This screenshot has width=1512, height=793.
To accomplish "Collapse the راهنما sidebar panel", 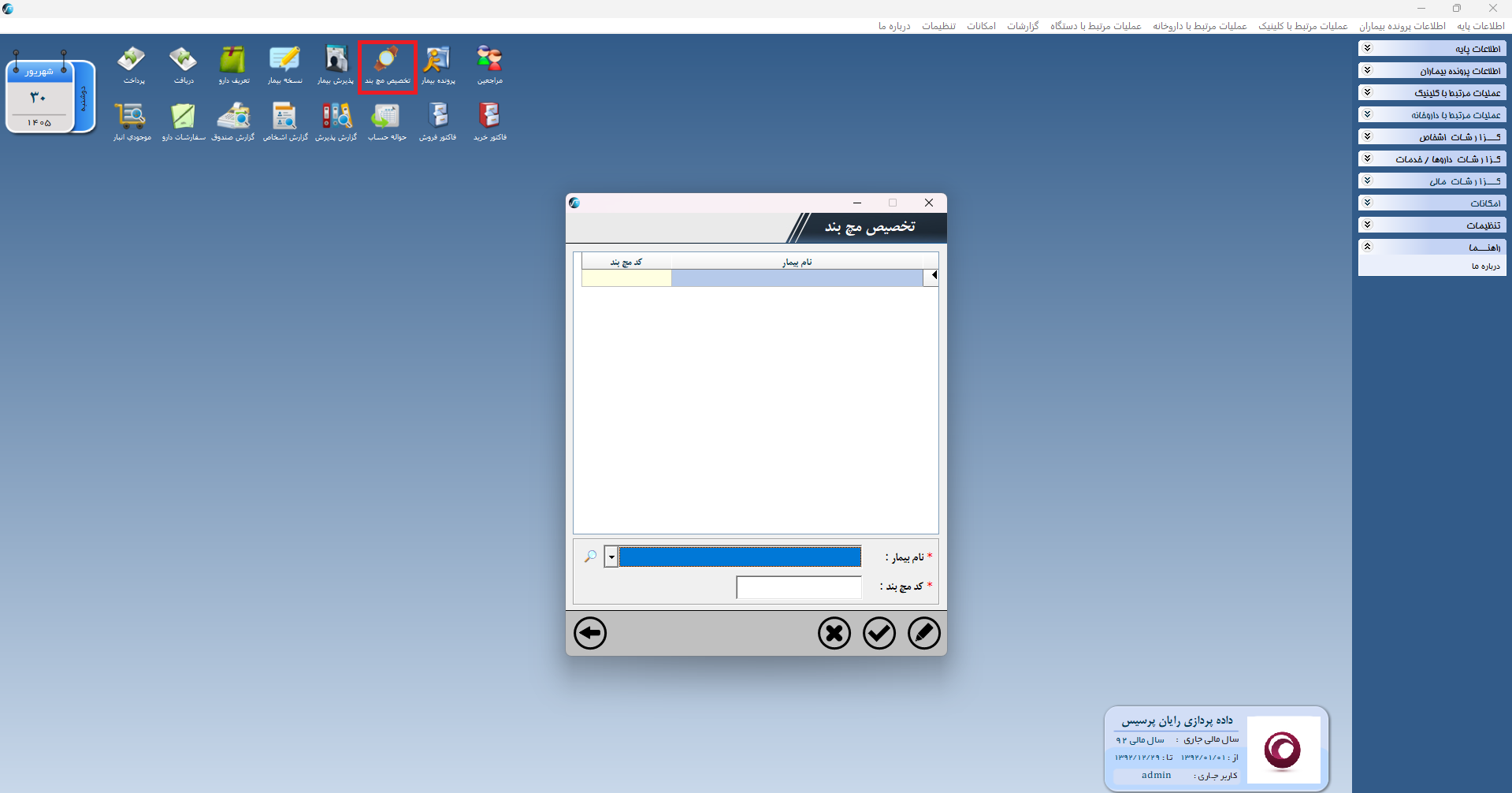I will pyautogui.click(x=1432, y=248).
